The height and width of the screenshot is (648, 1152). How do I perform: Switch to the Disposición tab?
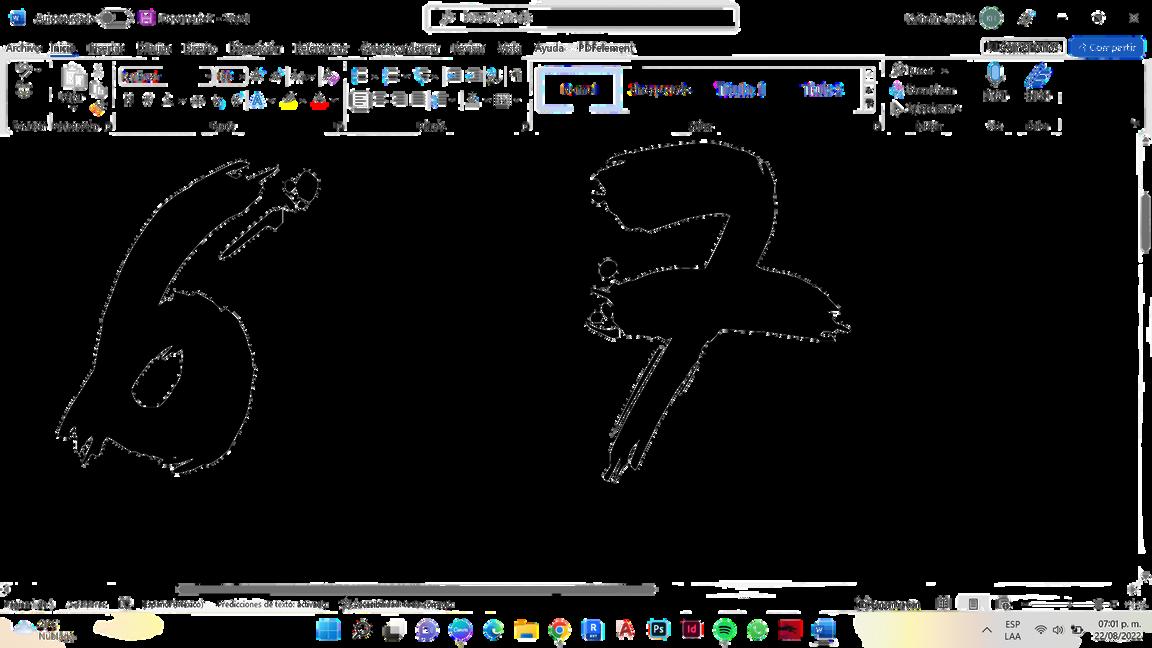pyautogui.click(x=254, y=48)
